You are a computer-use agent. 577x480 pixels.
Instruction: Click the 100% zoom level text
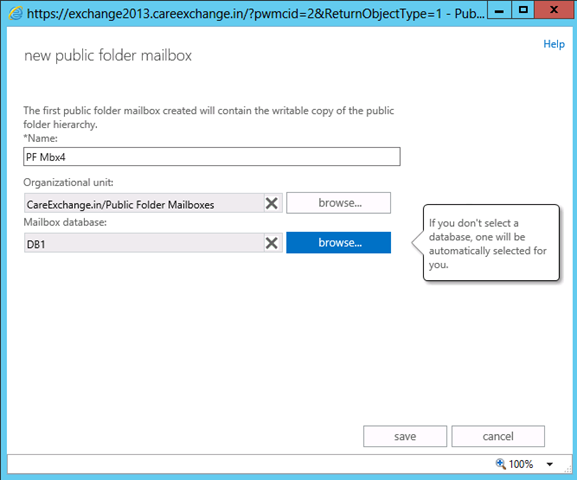point(521,464)
